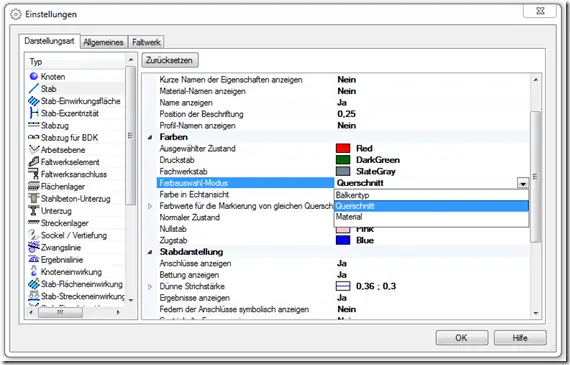
Task: Click the Blue swatch for Zugstab
Action: pyautogui.click(x=343, y=240)
